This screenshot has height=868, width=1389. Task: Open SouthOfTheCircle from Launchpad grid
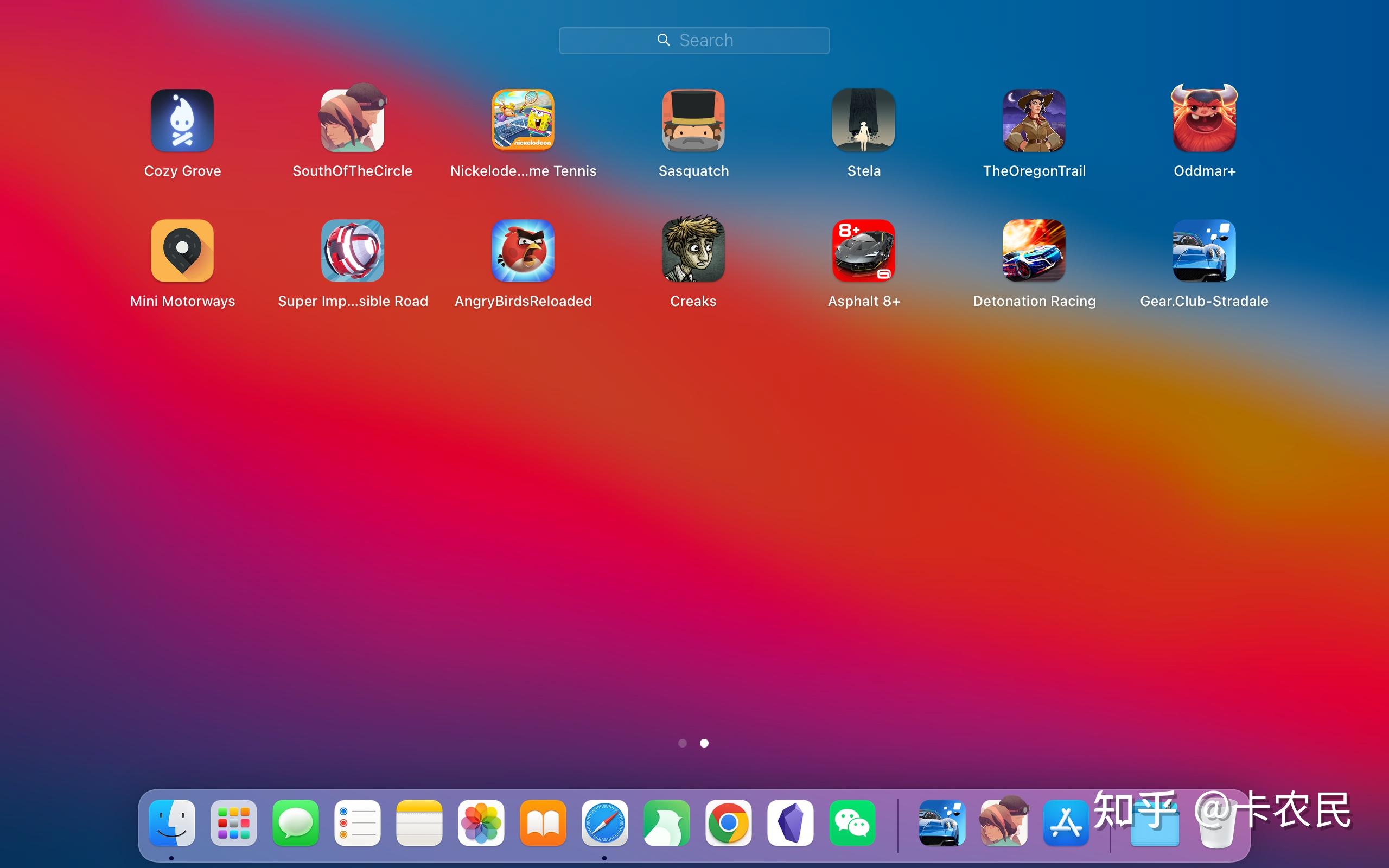point(353,120)
